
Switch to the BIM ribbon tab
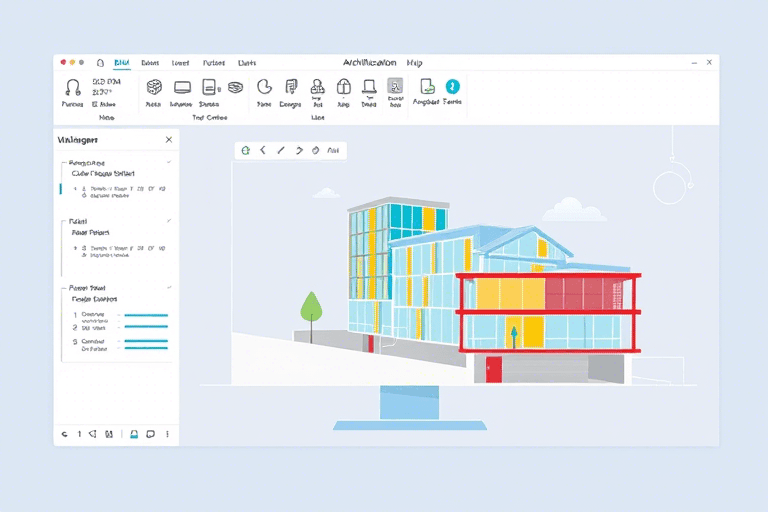point(122,62)
